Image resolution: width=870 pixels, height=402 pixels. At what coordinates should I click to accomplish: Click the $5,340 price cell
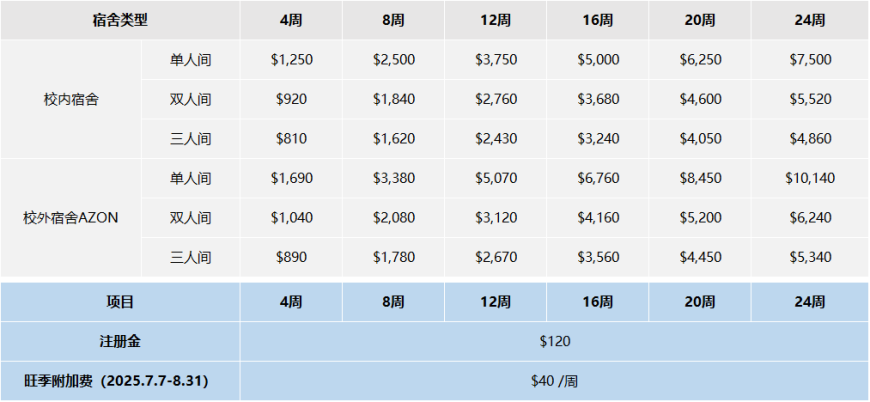(810, 257)
